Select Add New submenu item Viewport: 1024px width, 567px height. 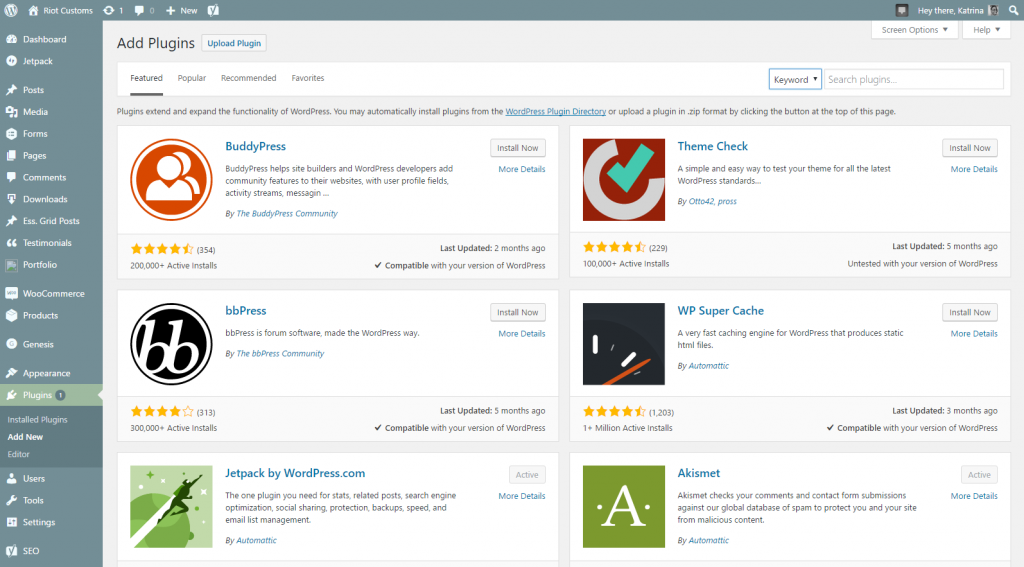25,437
